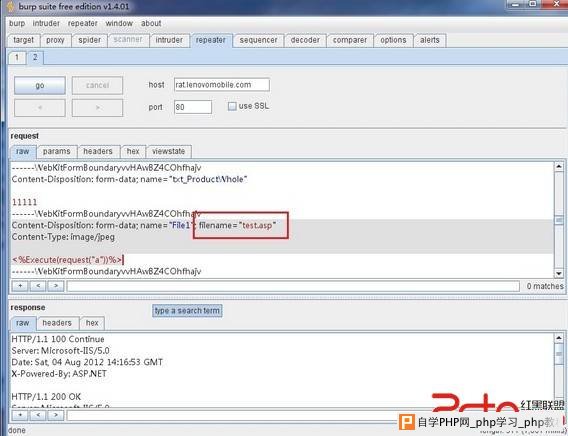Select the response raw tab
568x436 pixels.
22,323
